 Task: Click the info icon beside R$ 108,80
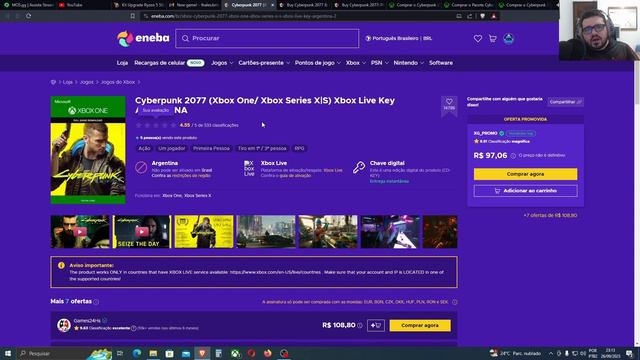360,325
